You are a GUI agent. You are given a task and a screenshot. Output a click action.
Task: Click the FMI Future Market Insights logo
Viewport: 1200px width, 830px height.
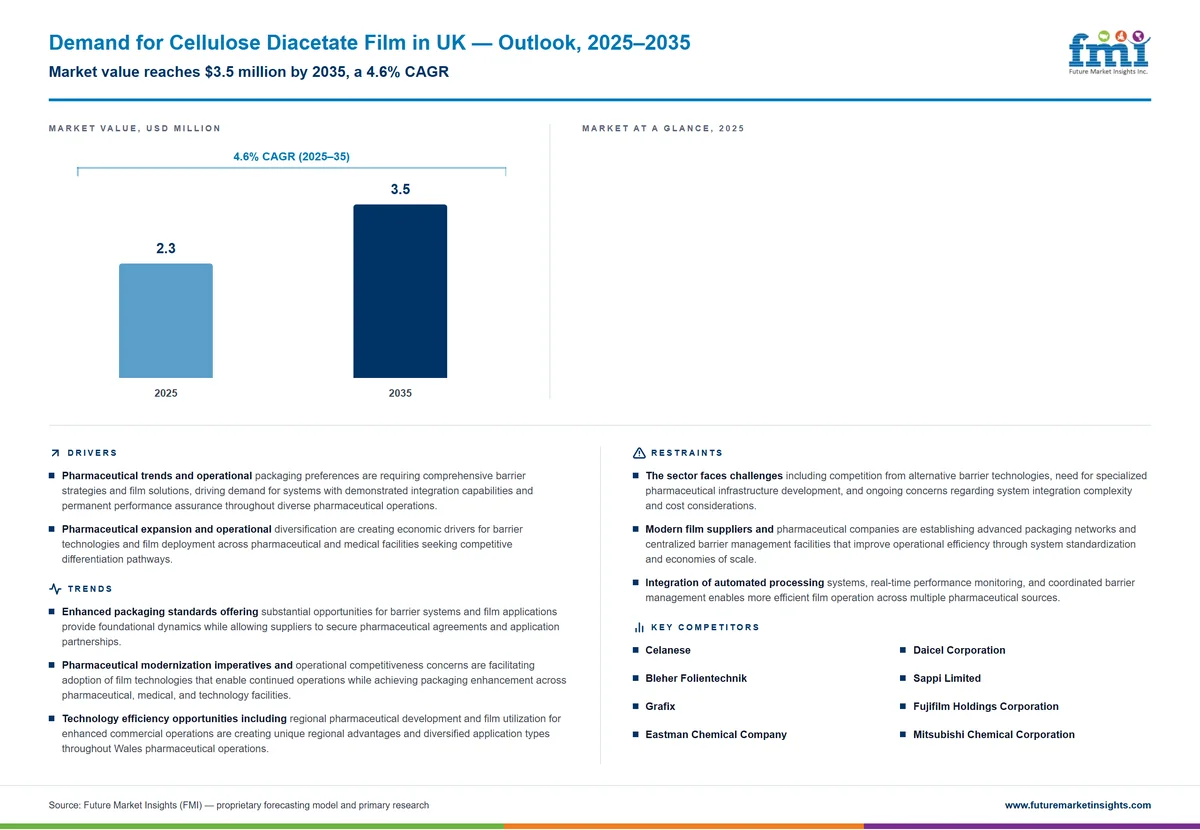pos(1108,52)
